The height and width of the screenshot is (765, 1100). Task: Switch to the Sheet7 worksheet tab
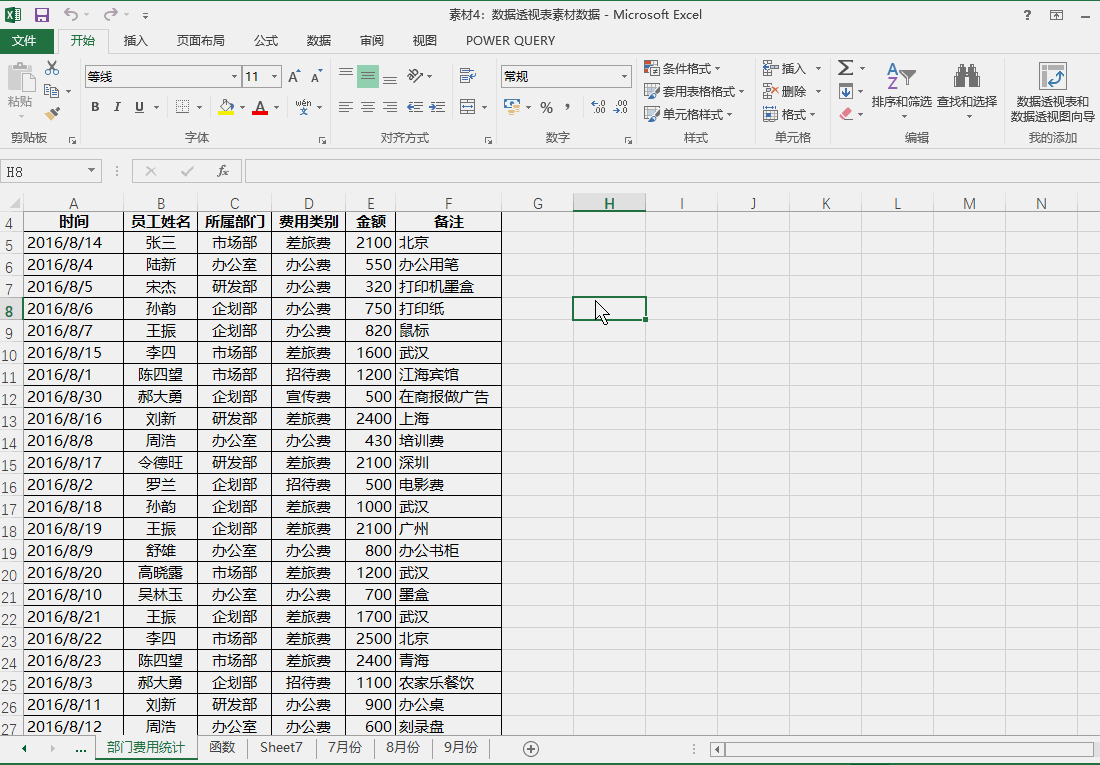click(x=281, y=747)
